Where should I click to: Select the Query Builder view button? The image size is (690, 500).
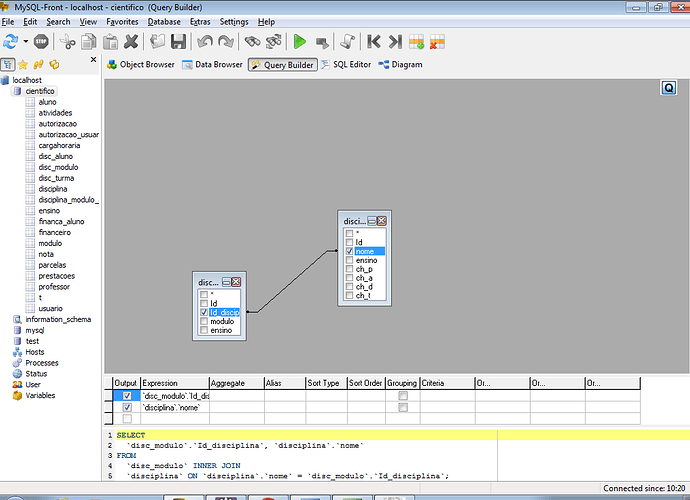283,65
